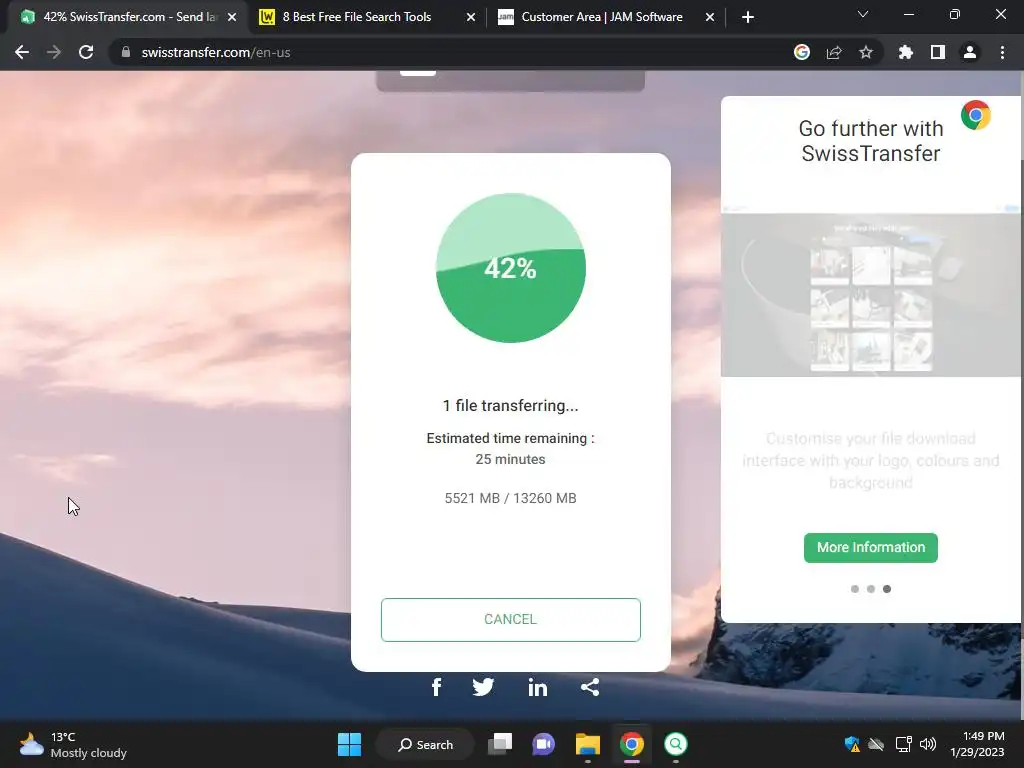The height and width of the screenshot is (768, 1024).
Task: Share on Twitter icon
Action: coord(483,687)
